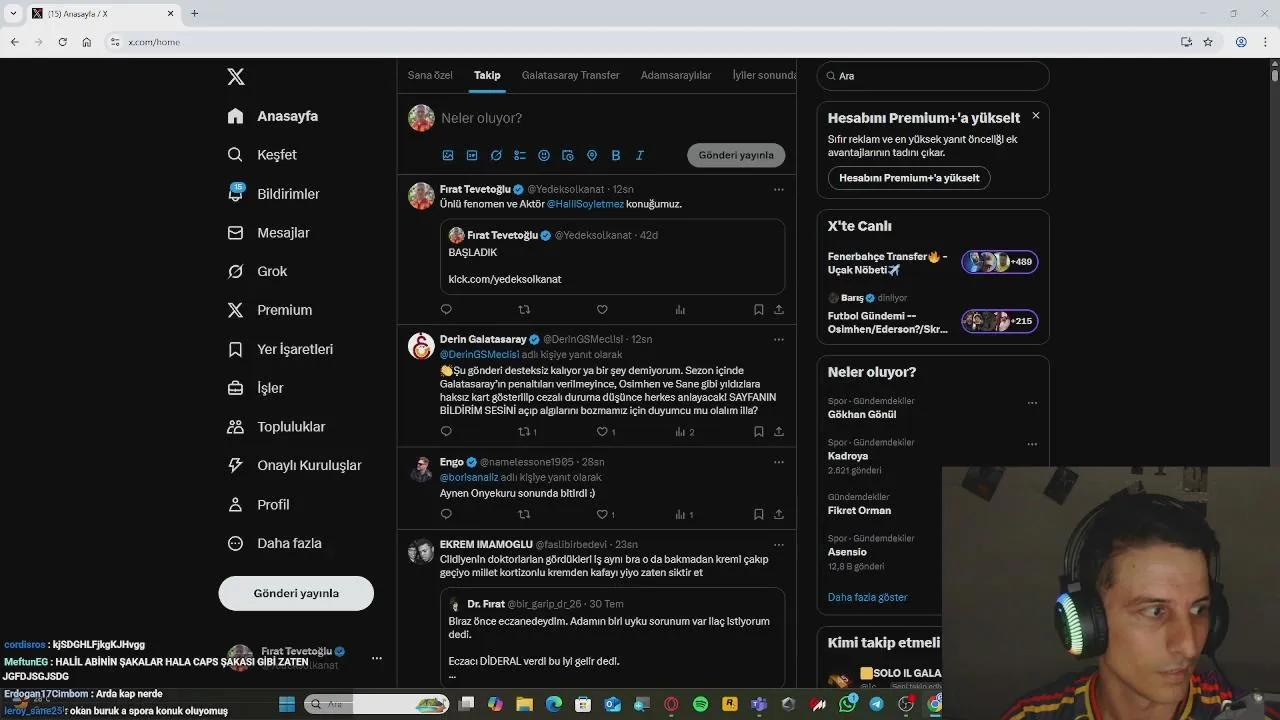Add media image to the post
1280x720 pixels.
pyautogui.click(x=448, y=156)
